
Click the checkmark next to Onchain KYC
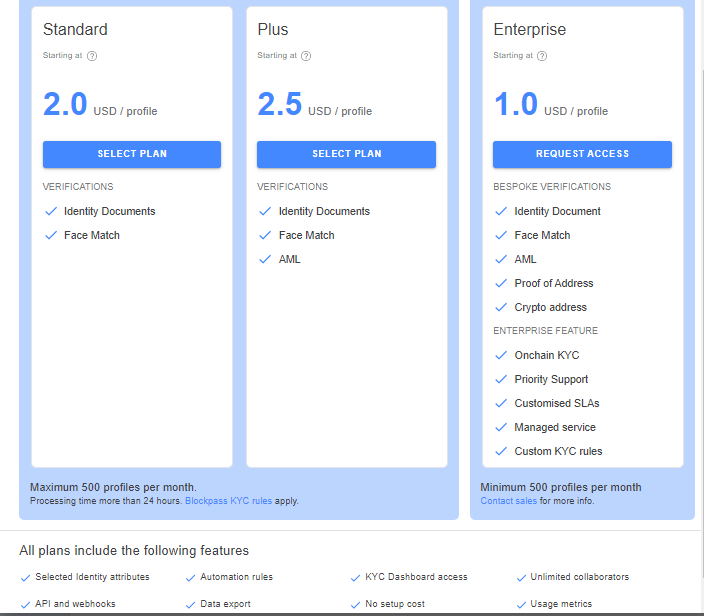[501, 355]
